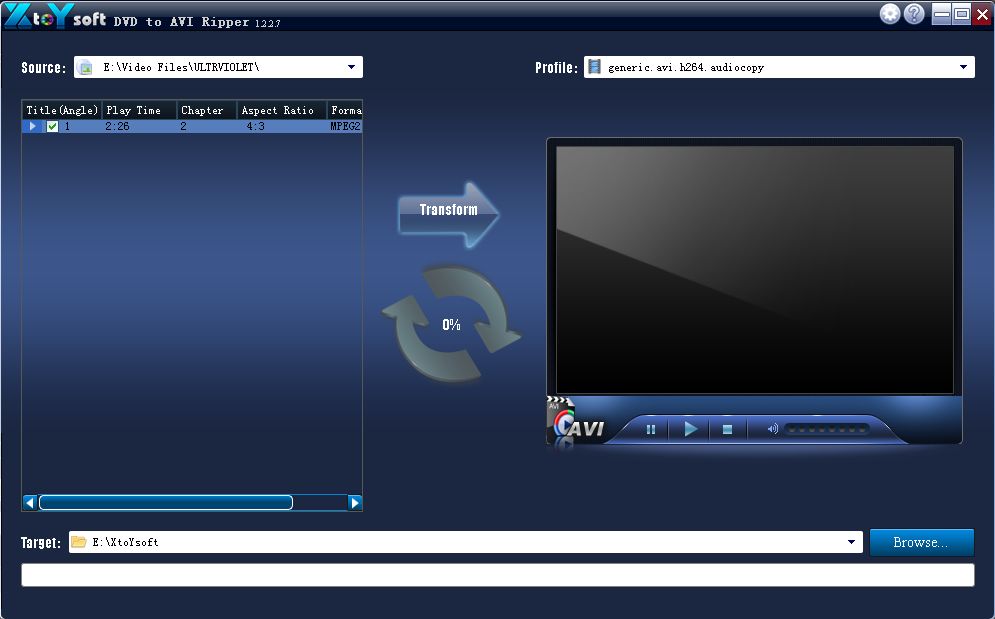The height and width of the screenshot is (619, 995).
Task: Expand the Target path dropdown arrow
Action: pos(852,542)
